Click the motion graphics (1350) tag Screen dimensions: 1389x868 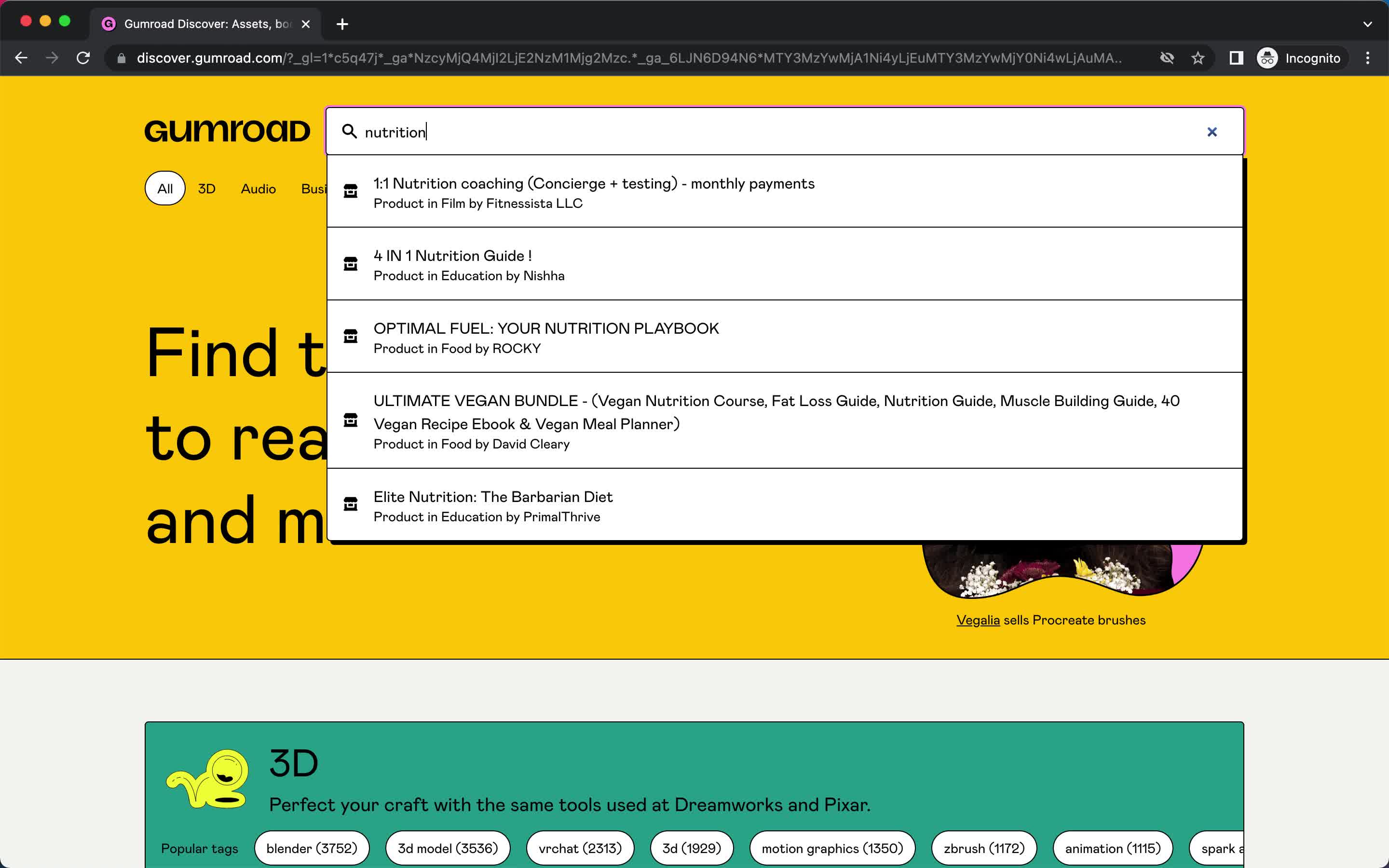(832, 848)
